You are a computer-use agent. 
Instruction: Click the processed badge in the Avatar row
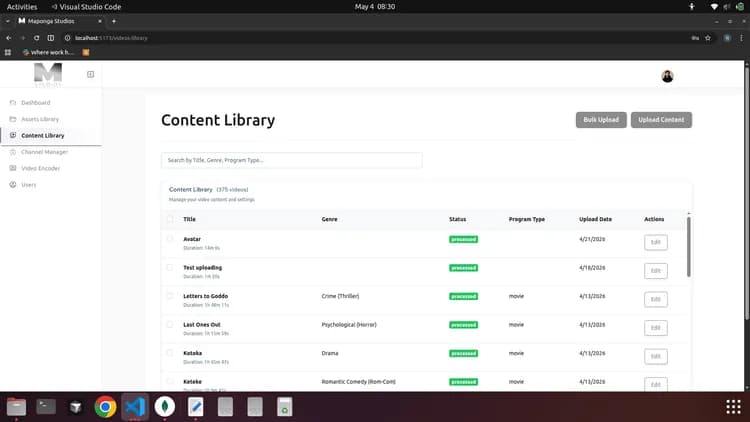coord(463,239)
